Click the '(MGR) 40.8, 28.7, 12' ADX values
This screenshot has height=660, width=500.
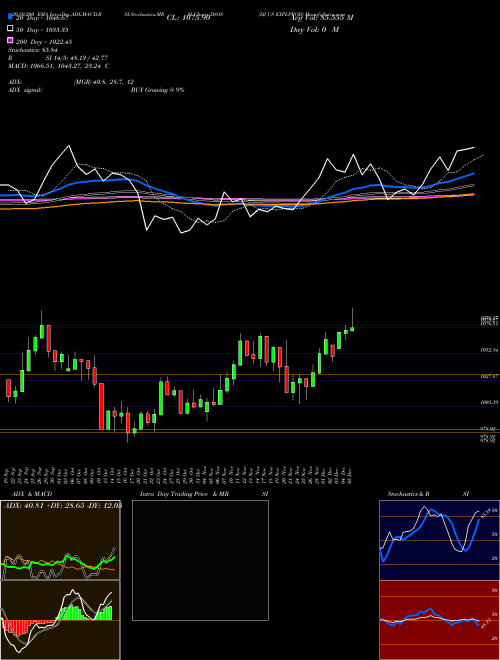coord(104,82)
